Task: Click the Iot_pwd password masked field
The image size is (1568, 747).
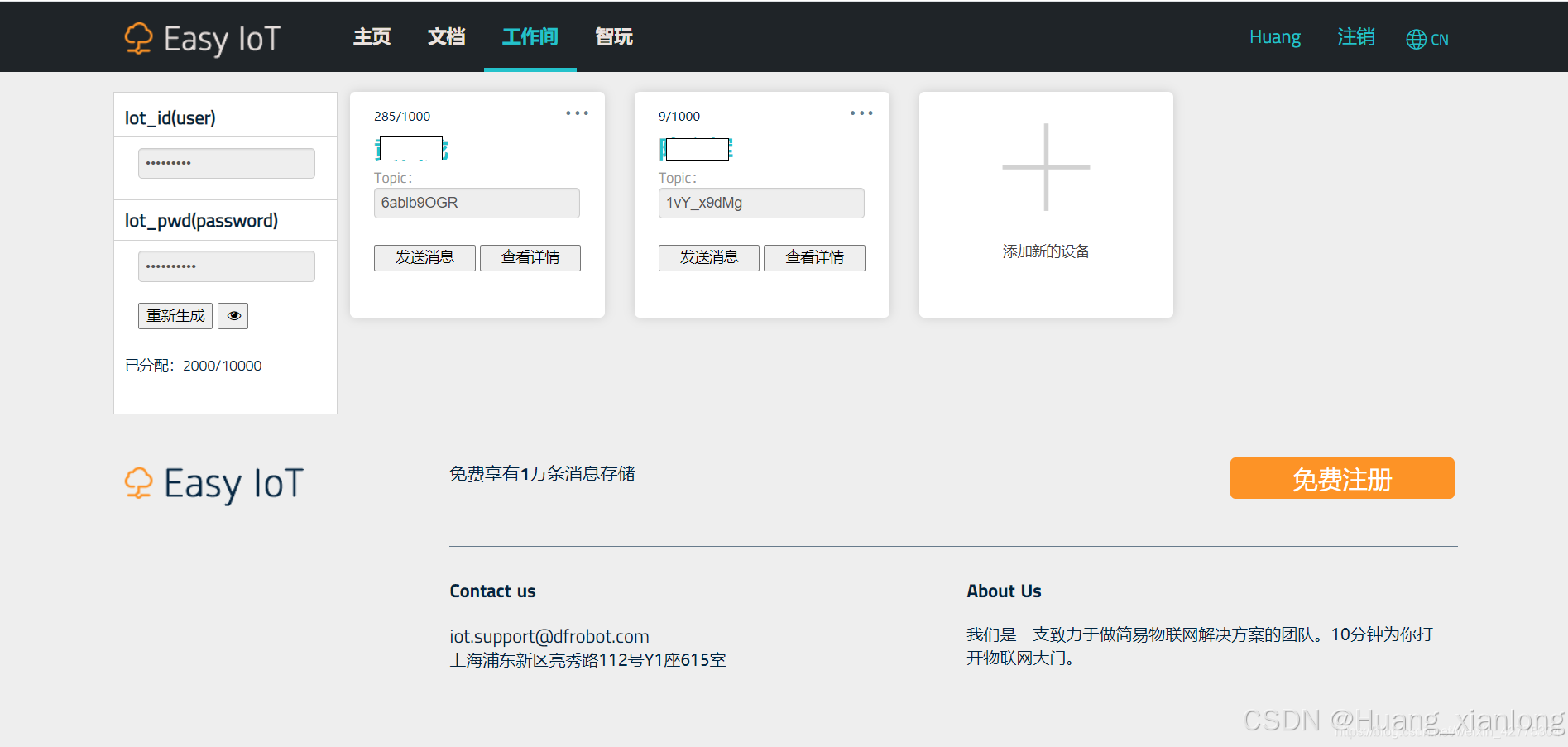Action: (x=227, y=266)
